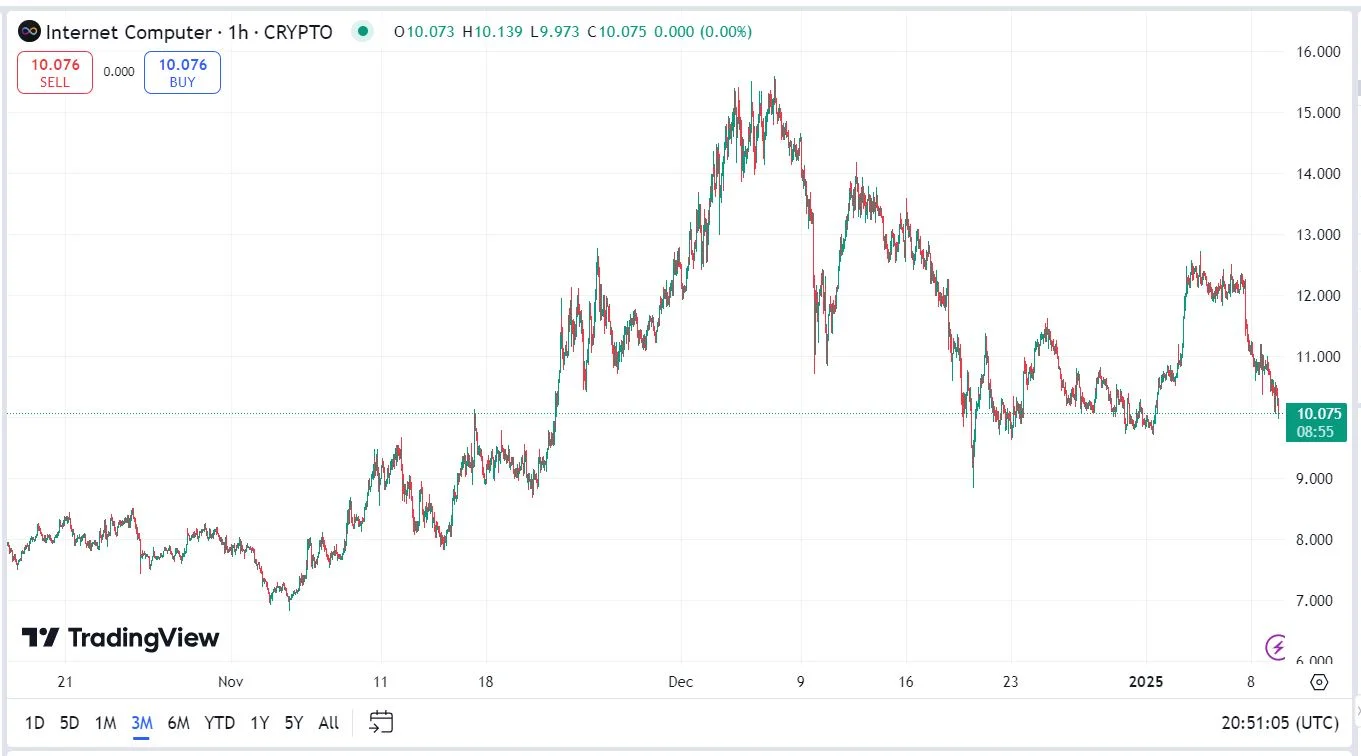The image size is (1361, 756).
Task: Select the 5Y time range
Action: (293, 722)
